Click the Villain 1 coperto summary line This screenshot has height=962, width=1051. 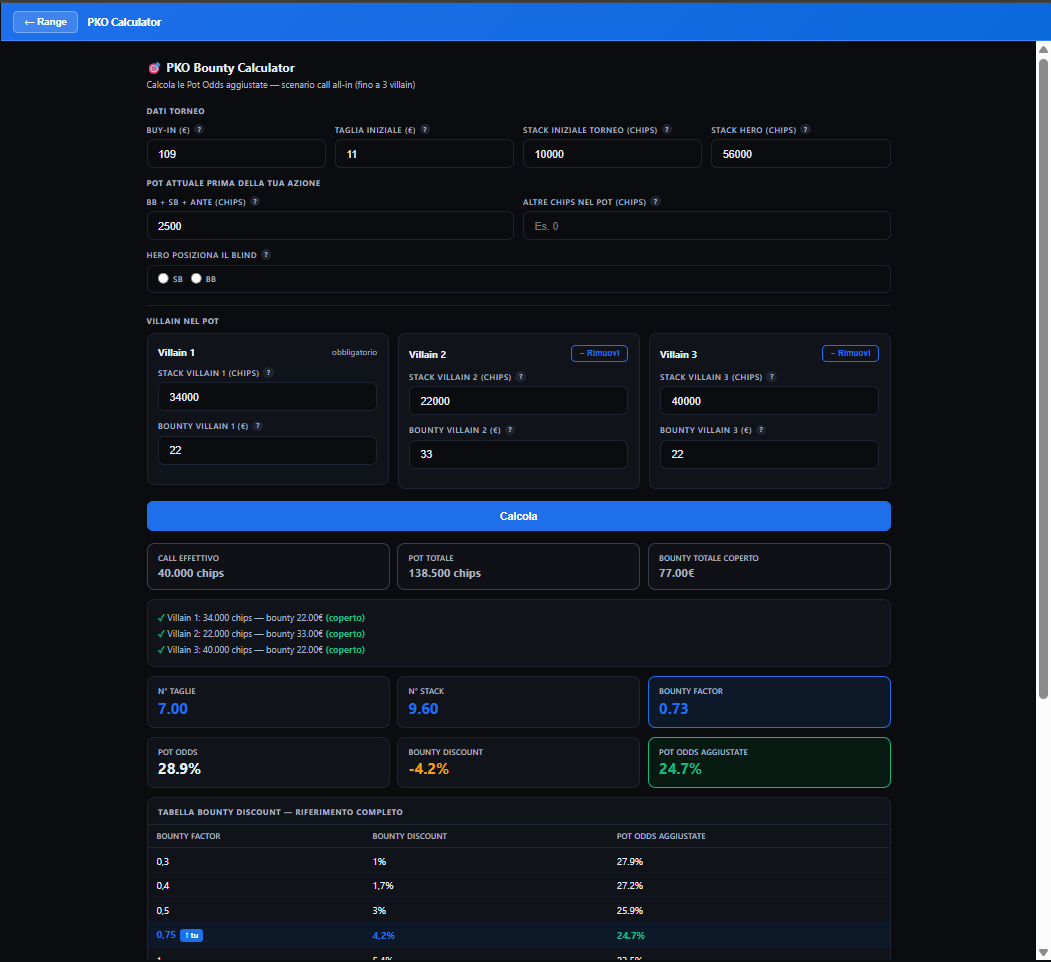[261, 618]
